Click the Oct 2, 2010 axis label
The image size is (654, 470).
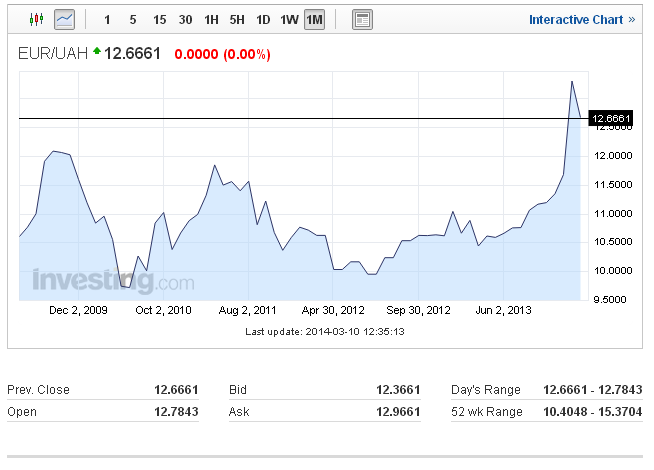pos(164,310)
